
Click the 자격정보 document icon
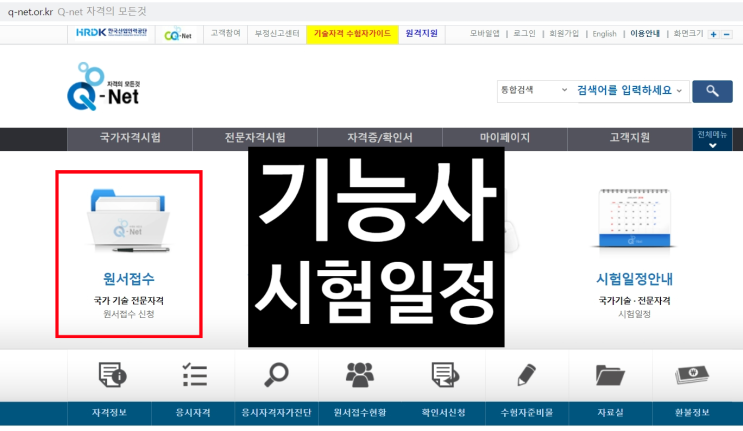pyautogui.click(x=112, y=375)
